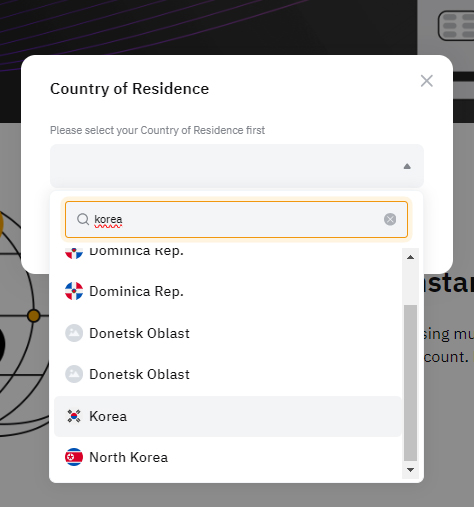Image resolution: width=474 pixels, height=507 pixels.
Task: Click the scrollbar down arrow
Action: tap(410, 470)
